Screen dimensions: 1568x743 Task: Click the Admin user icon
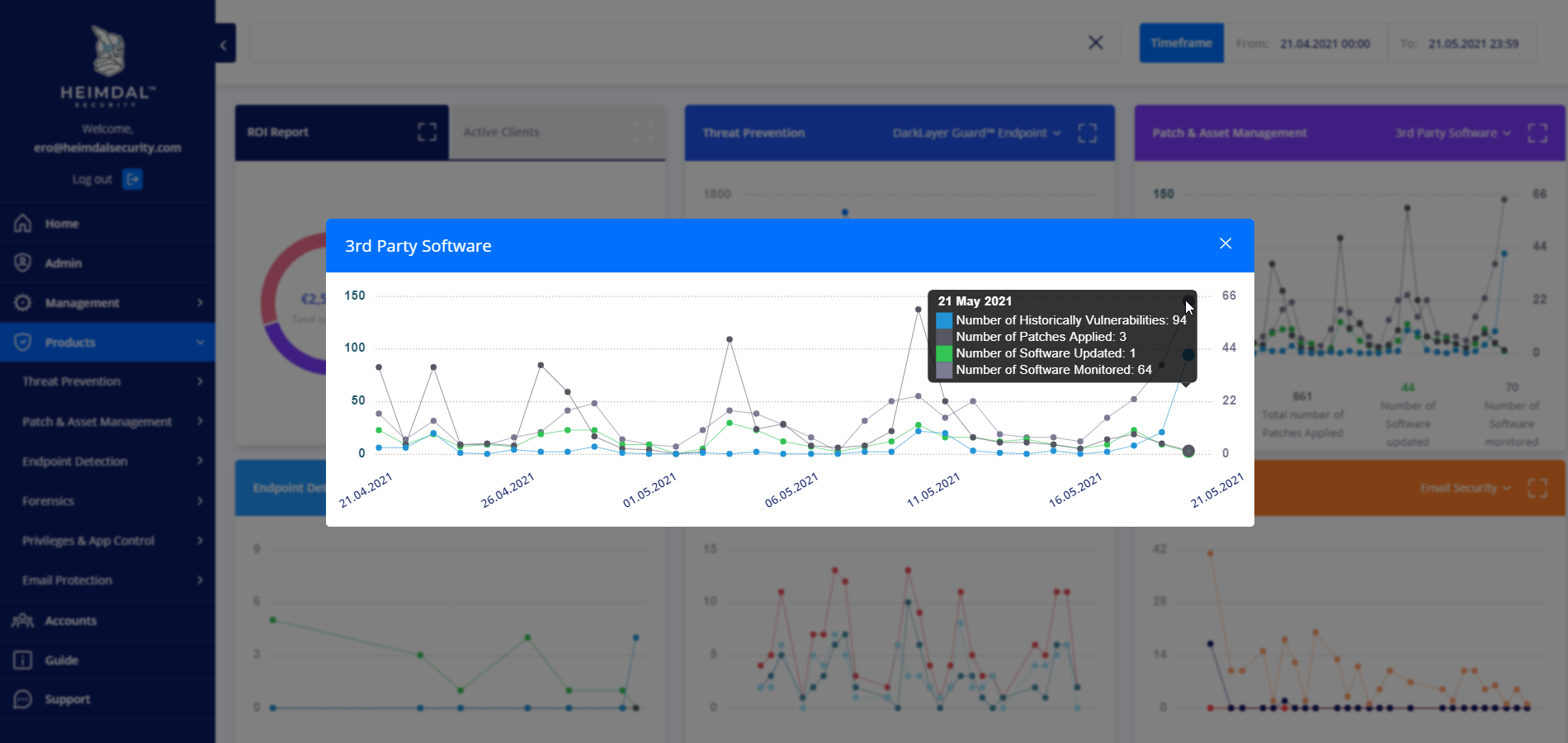point(23,263)
